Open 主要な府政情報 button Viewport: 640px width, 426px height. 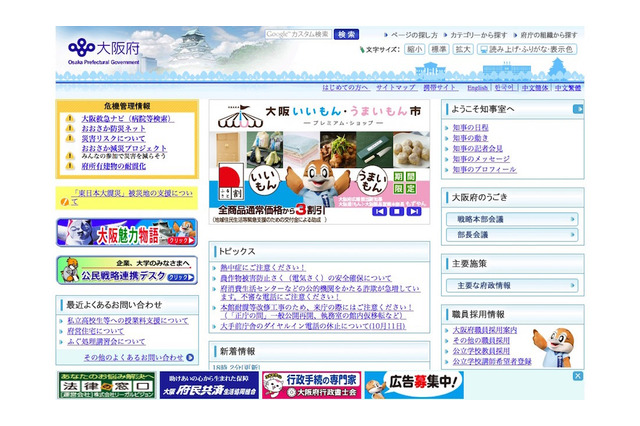tap(512, 285)
